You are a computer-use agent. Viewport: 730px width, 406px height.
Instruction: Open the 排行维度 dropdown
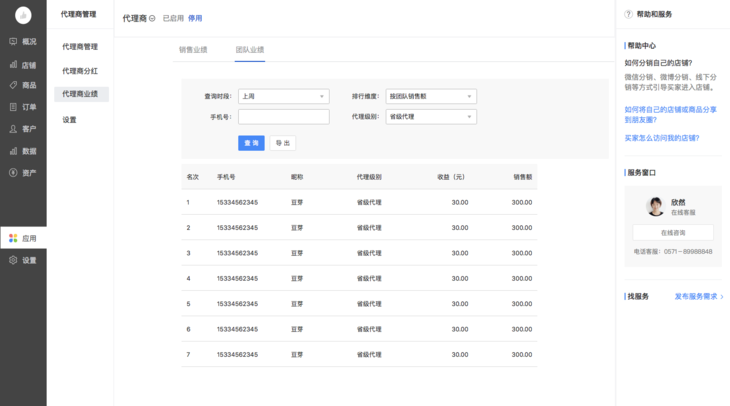click(430, 97)
